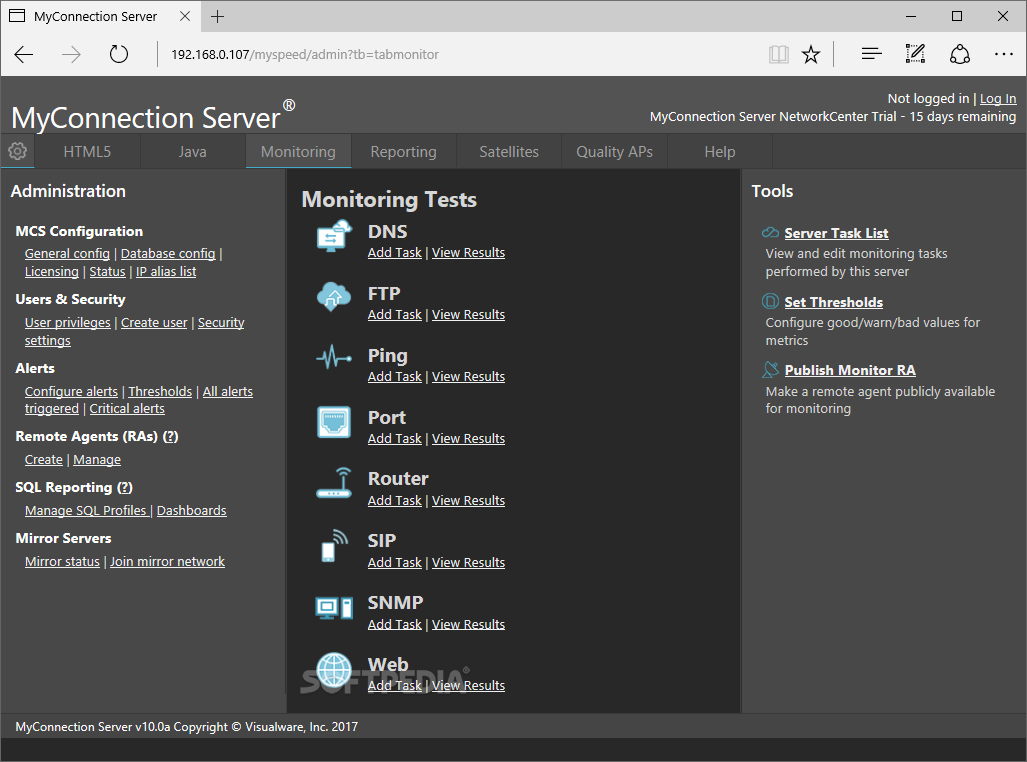
Task: Reload the page with refresh icon
Action: 119,54
